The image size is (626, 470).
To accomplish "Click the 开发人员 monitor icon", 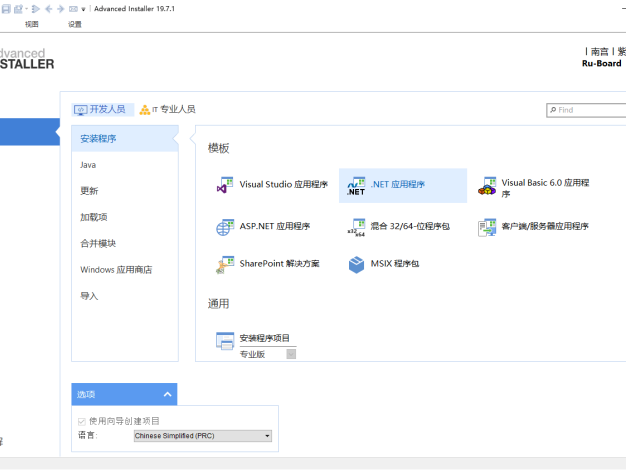I will tap(80, 110).
